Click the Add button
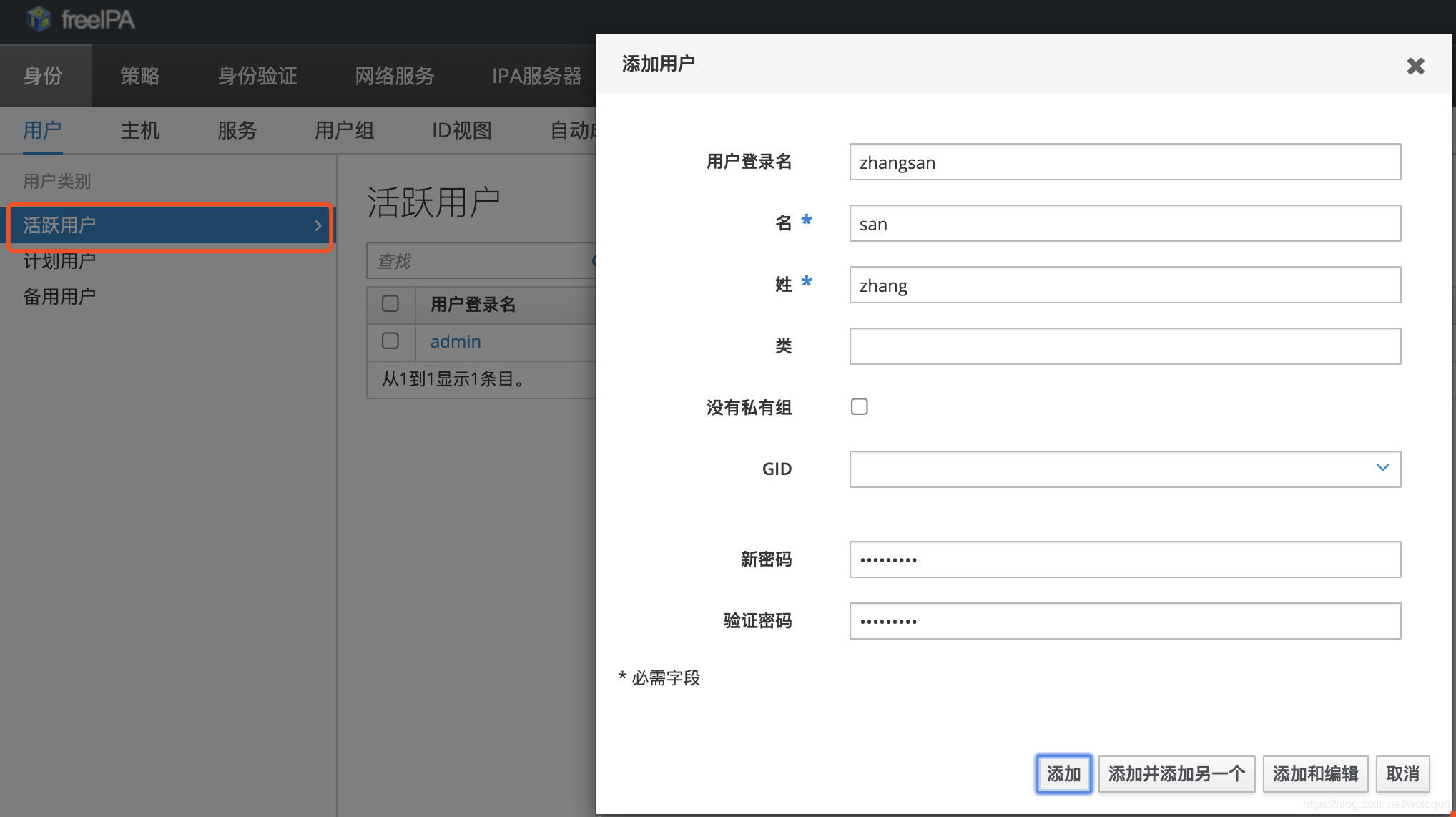Image resolution: width=1456 pixels, height=817 pixels. click(x=1063, y=773)
